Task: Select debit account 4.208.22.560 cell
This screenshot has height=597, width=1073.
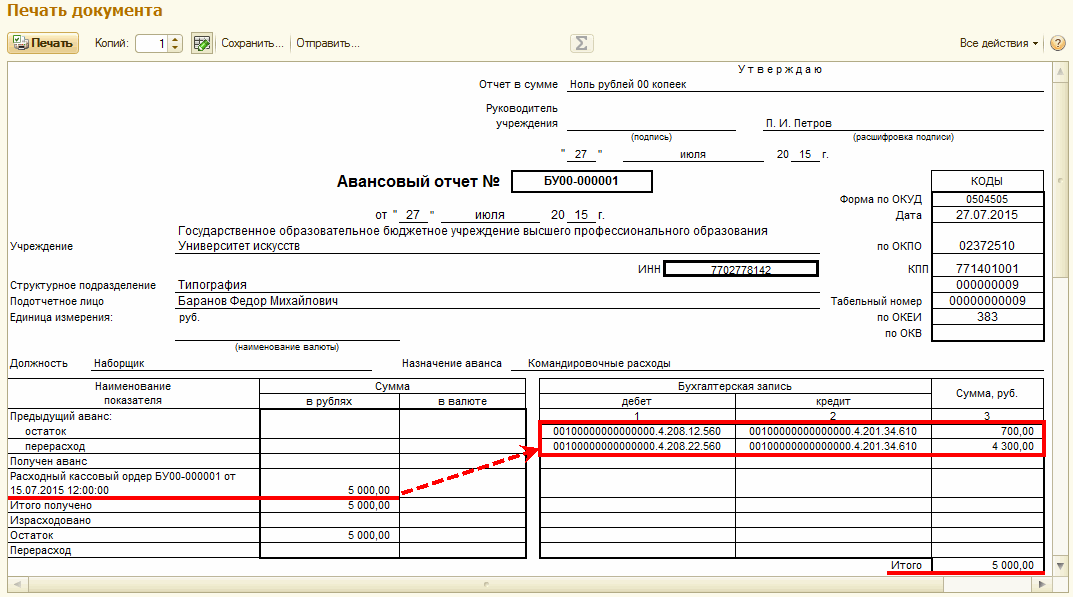Action: coord(637,446)
